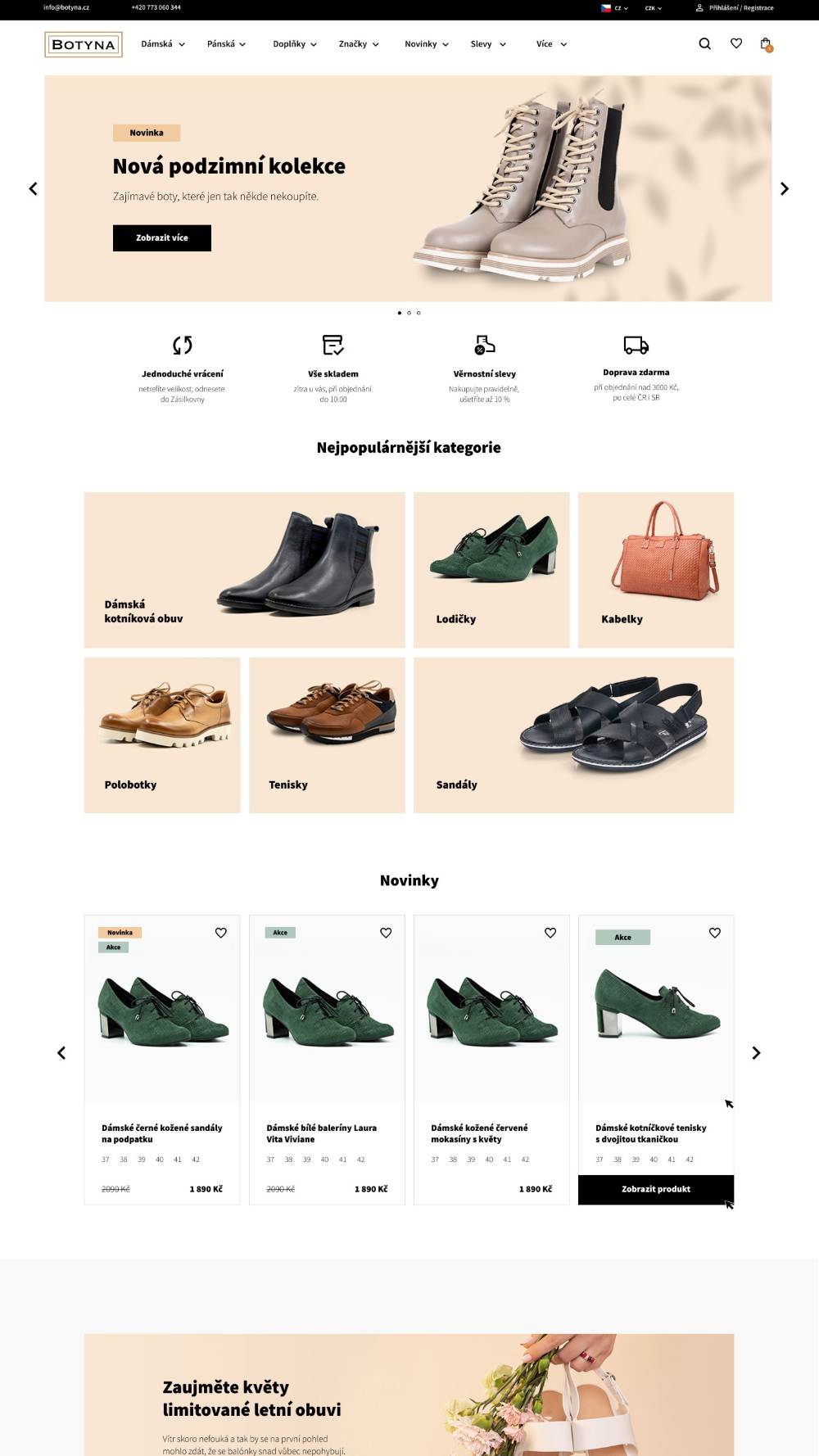
Task: Open the Kabelky category tile
Action: pos(656,570)
